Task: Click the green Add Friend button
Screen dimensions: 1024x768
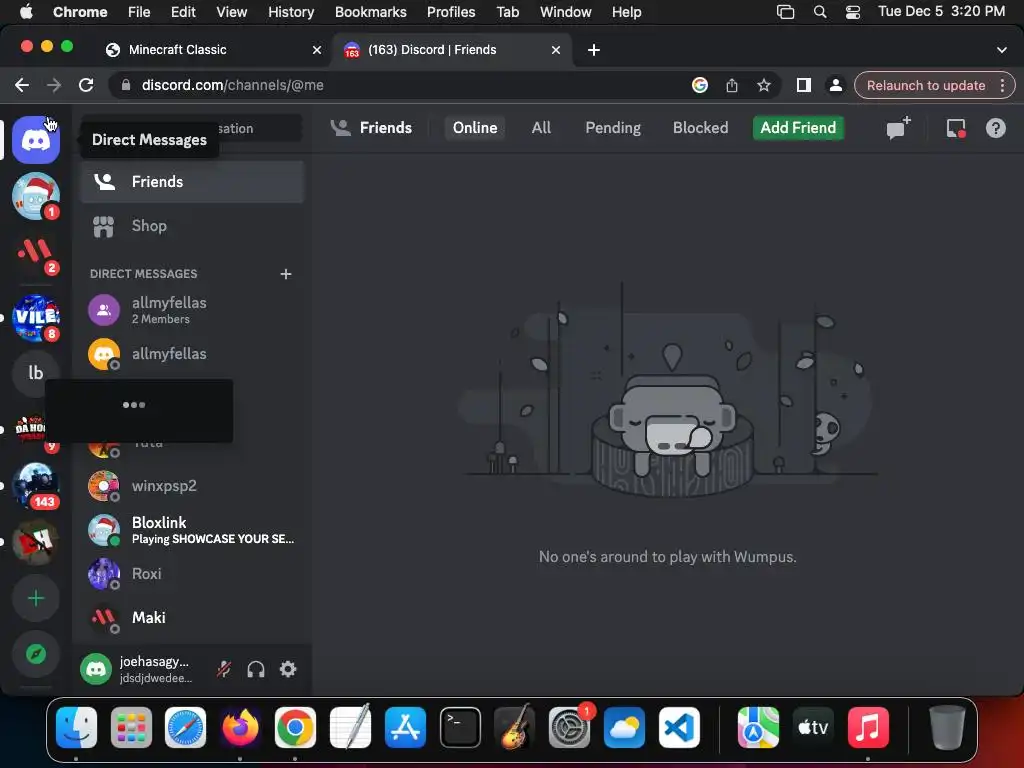Action: point(798,128)
